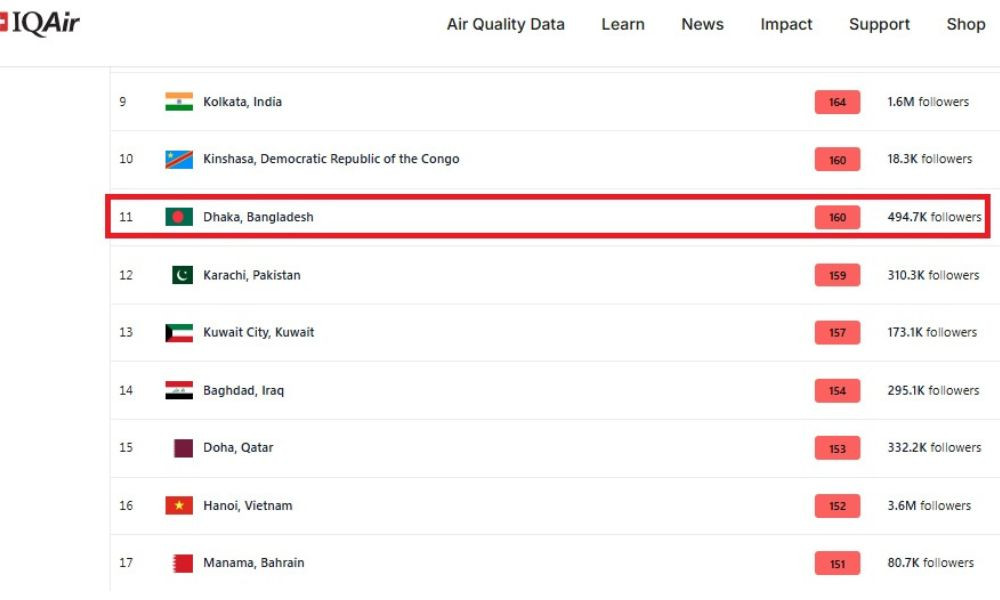Select Kuwait City, Kuwait in the ranking
The image size is (1000, 600).
tap(258, 332)
